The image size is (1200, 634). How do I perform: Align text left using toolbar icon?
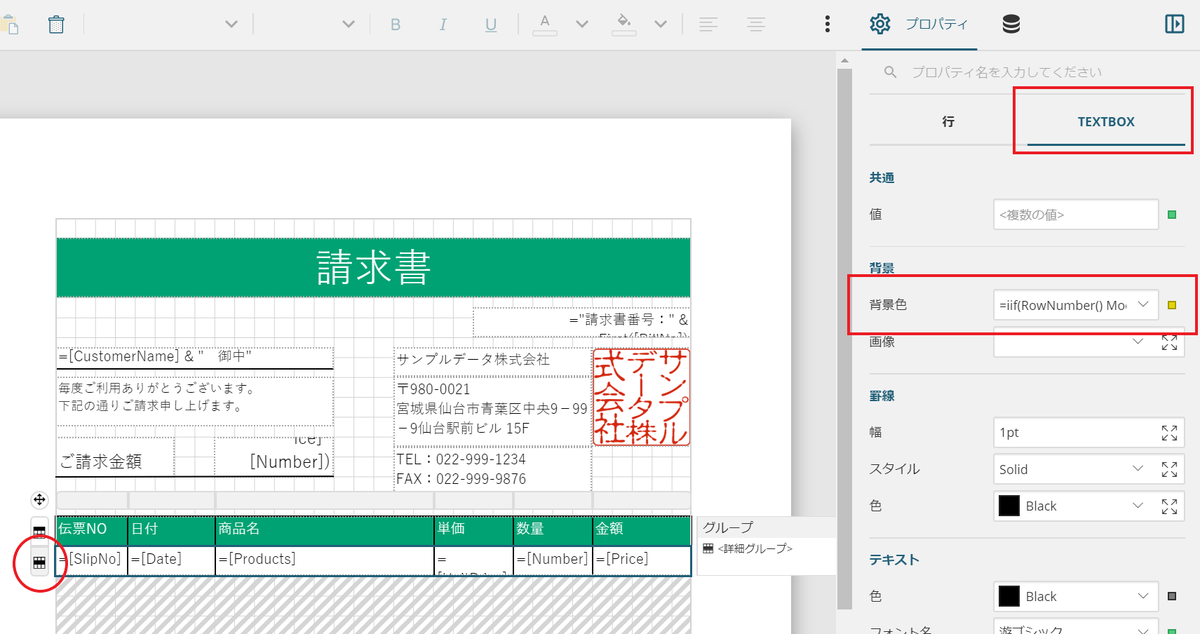[709, 24]
